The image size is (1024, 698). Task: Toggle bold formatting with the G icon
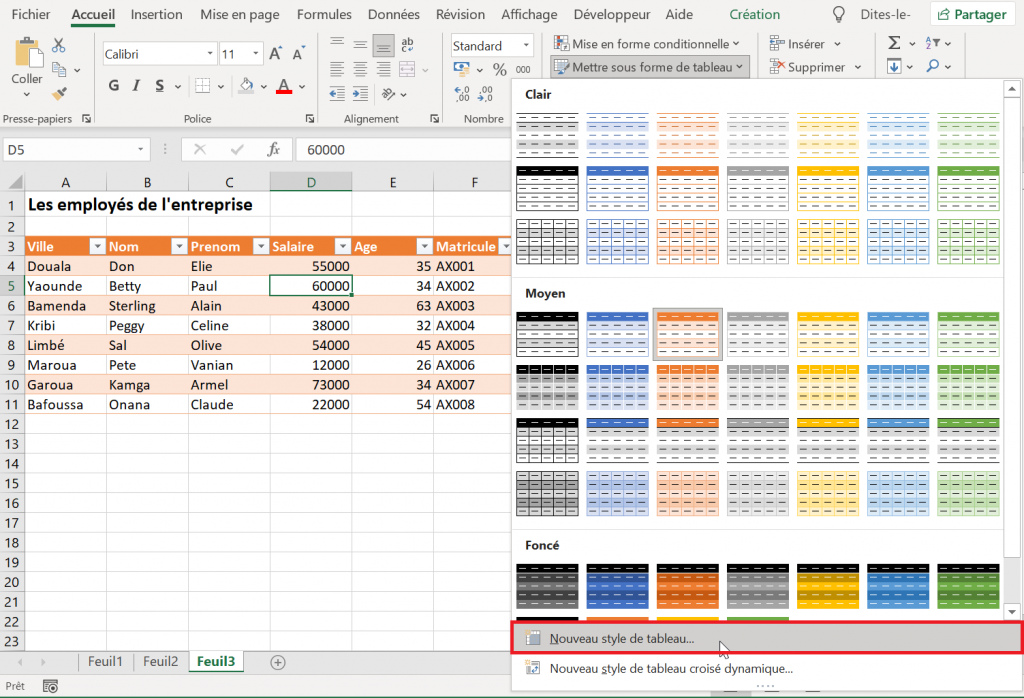click(113, 87)
